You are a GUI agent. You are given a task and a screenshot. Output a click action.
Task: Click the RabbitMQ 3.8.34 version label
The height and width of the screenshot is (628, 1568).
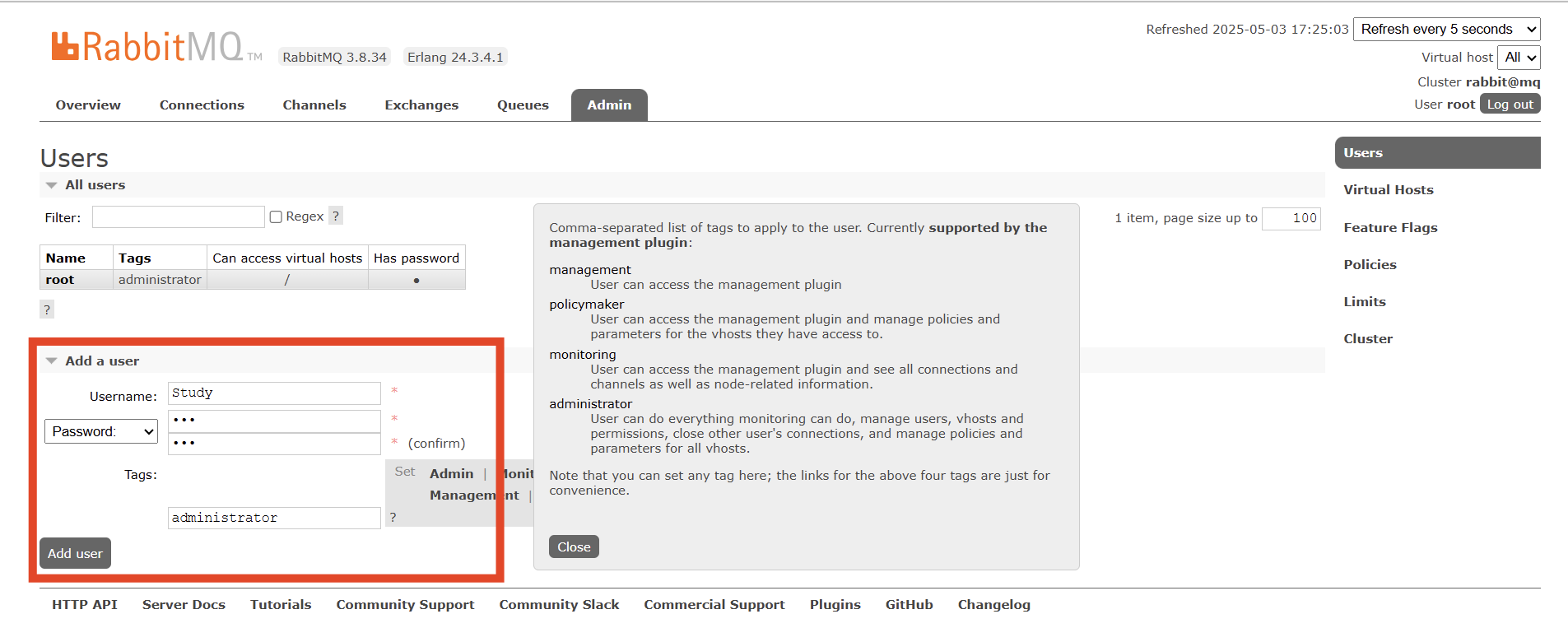click(334, 57)
